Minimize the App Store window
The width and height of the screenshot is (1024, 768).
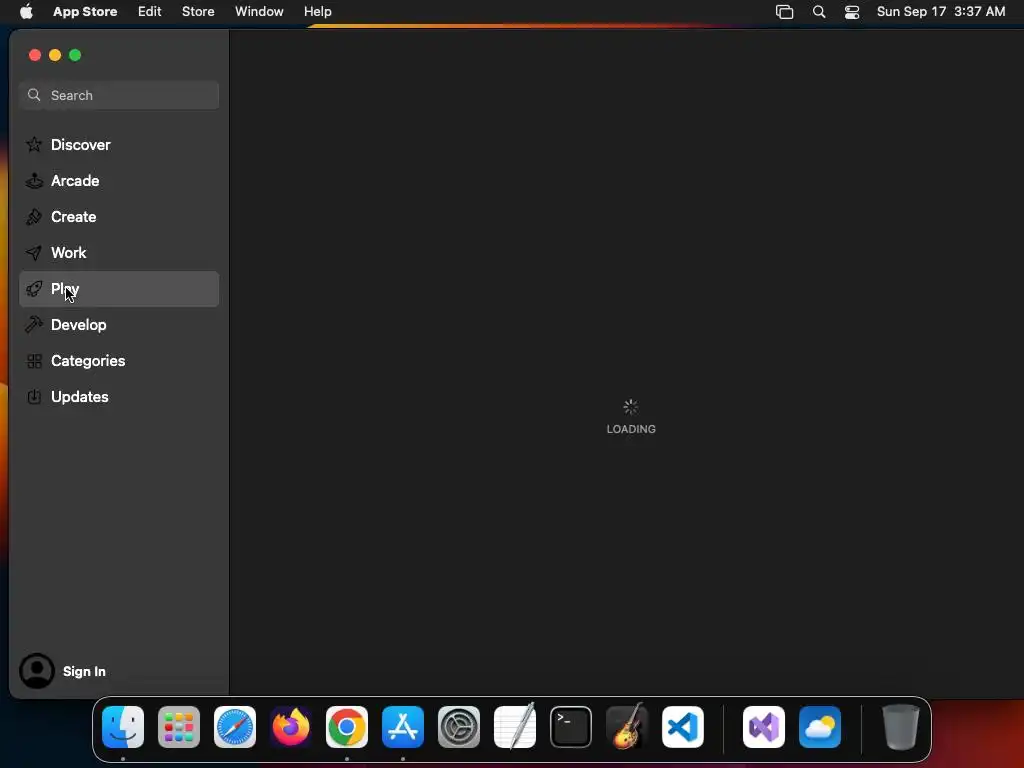(55, 55)
